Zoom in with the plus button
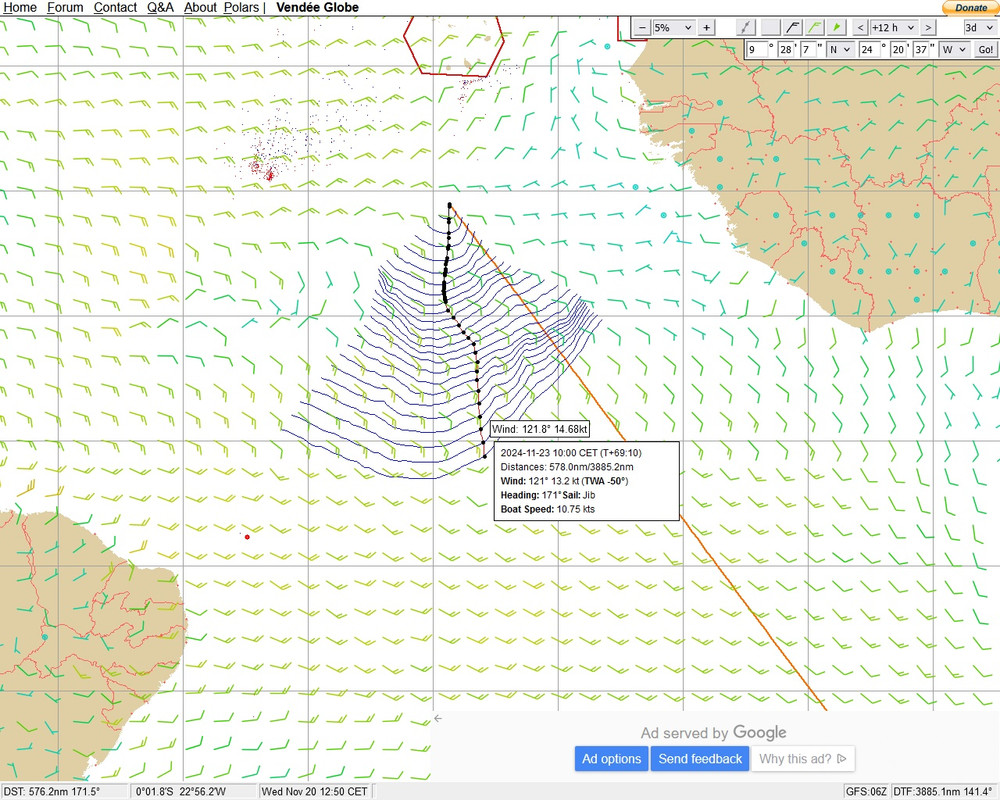1000x800 pixels. [706, 27]
